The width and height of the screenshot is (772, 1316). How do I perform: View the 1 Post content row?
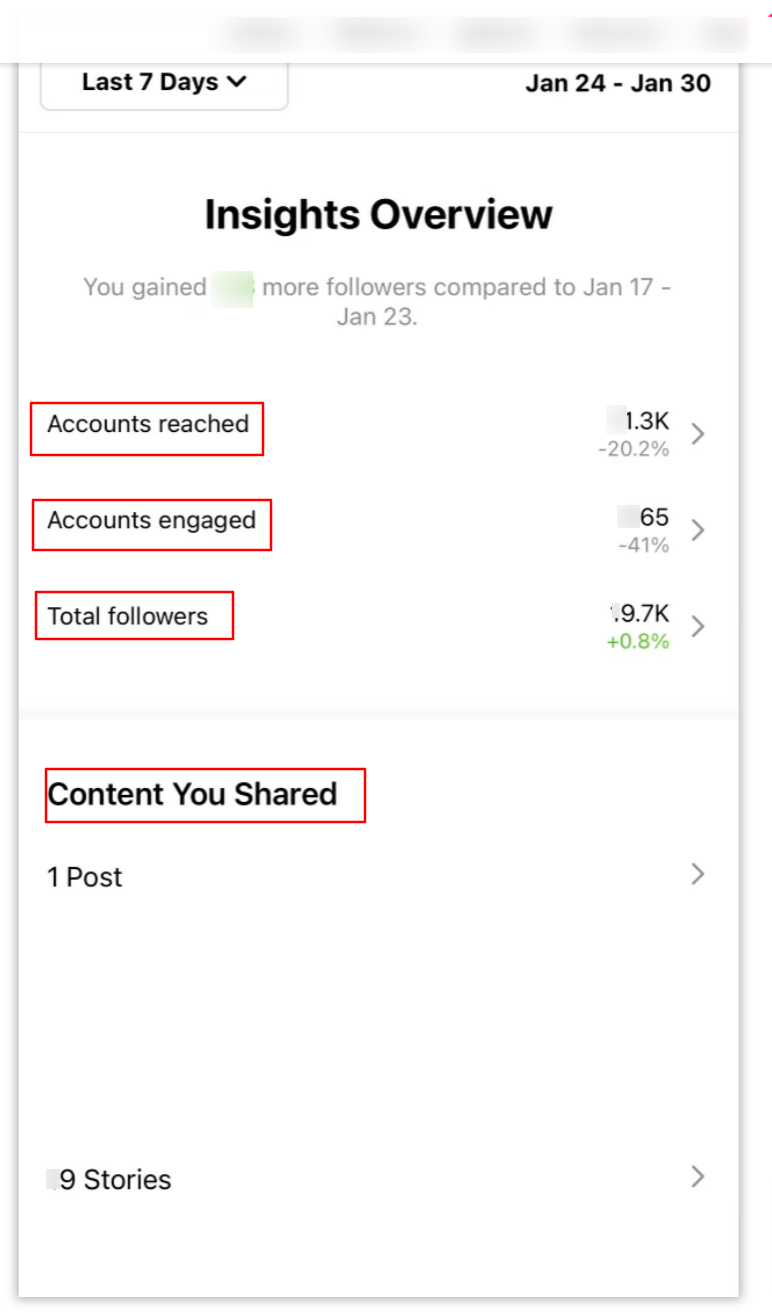(x=85, y=876)
